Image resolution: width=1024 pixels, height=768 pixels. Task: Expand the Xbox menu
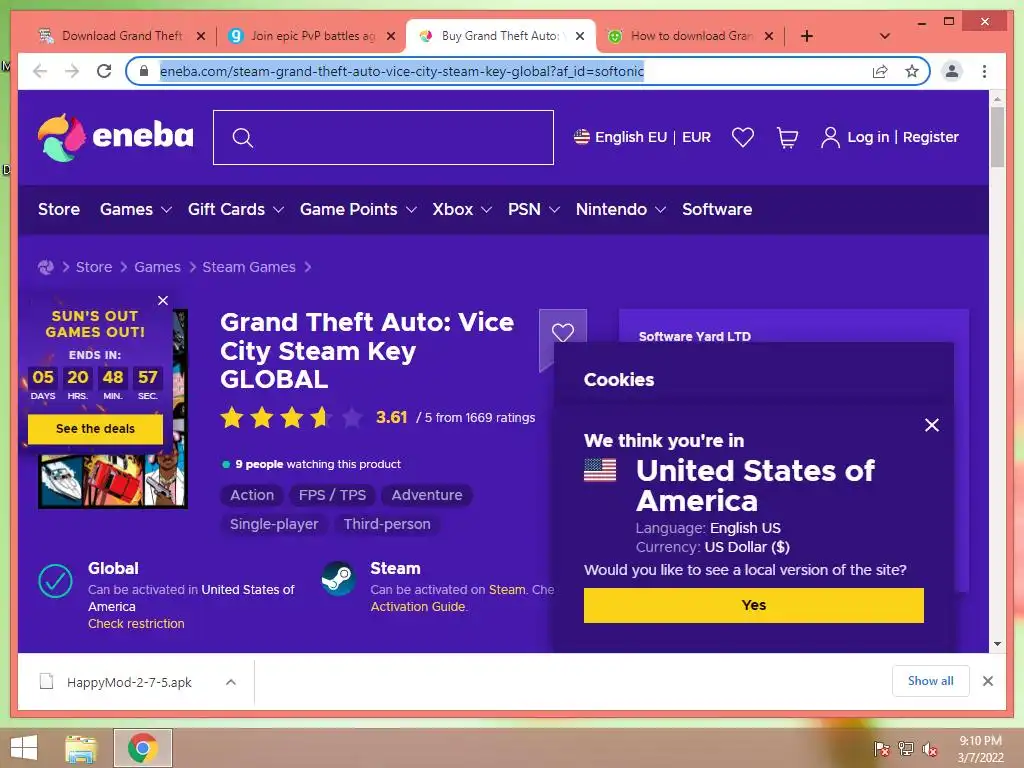pyautogui.click(x=462, y=210)
